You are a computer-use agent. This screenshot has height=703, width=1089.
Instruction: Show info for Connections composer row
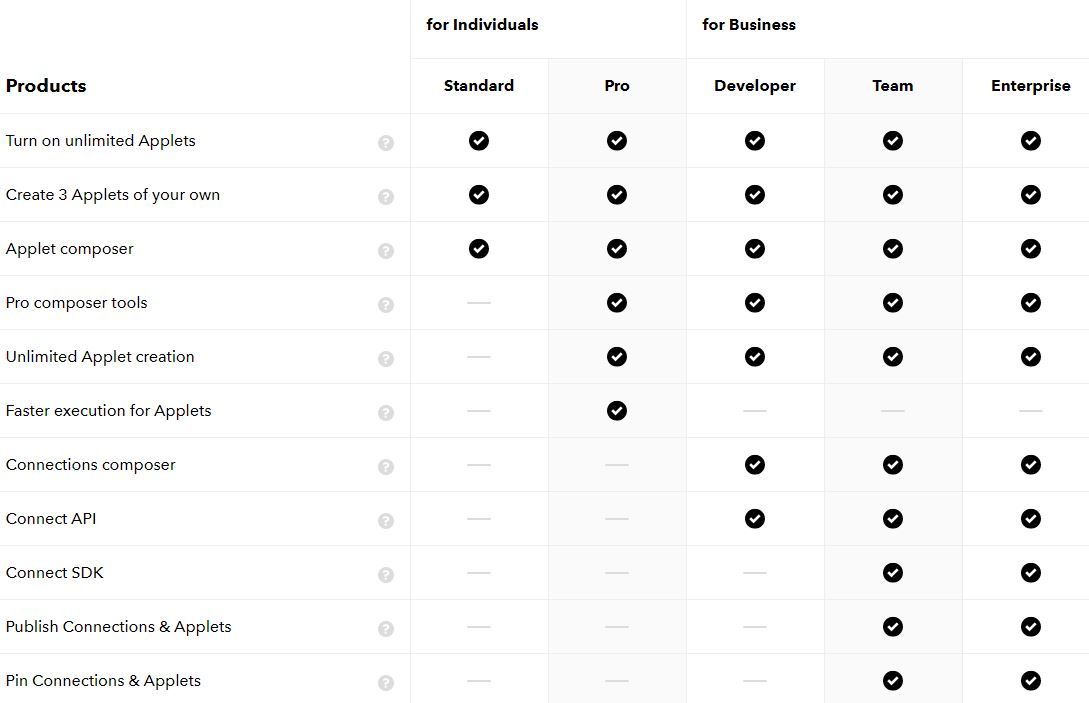pos(386,467)
